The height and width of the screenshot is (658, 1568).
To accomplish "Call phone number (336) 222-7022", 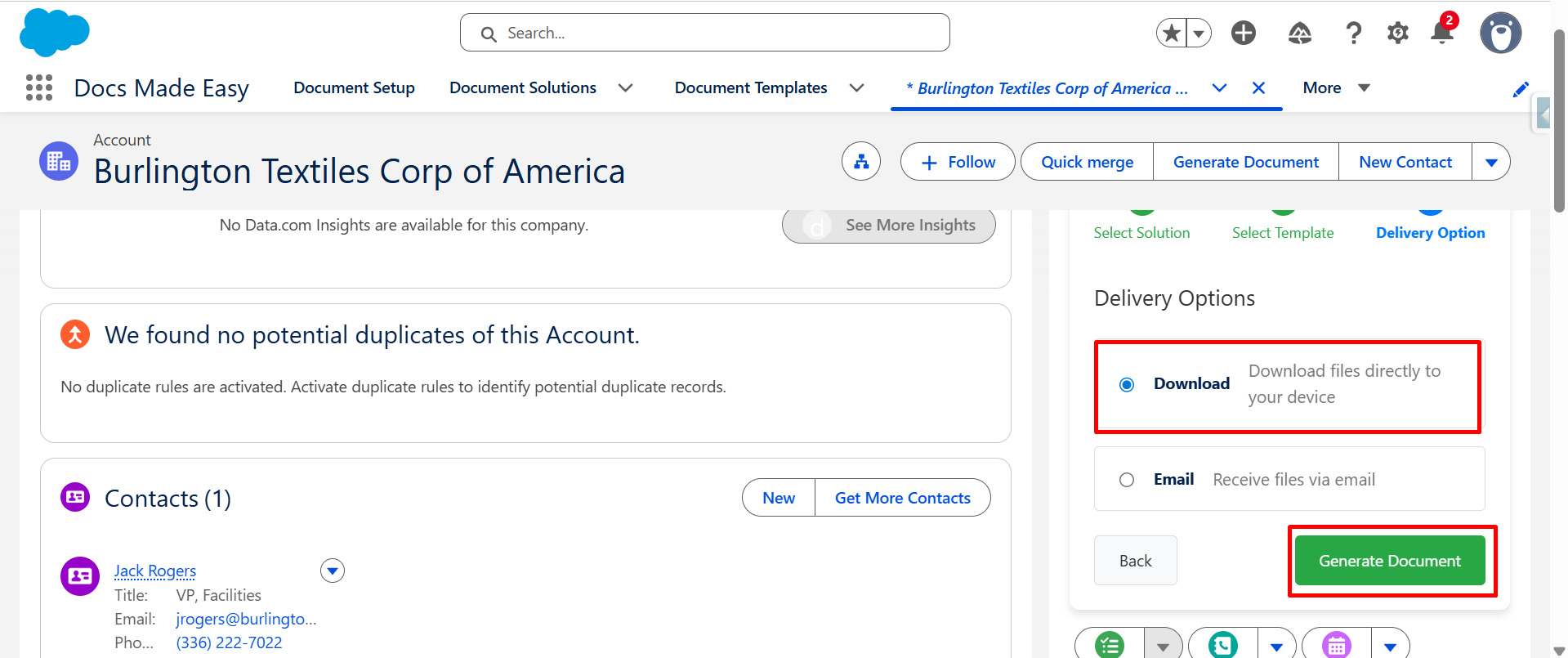I will pyautogui.click(x=230, y=642).
